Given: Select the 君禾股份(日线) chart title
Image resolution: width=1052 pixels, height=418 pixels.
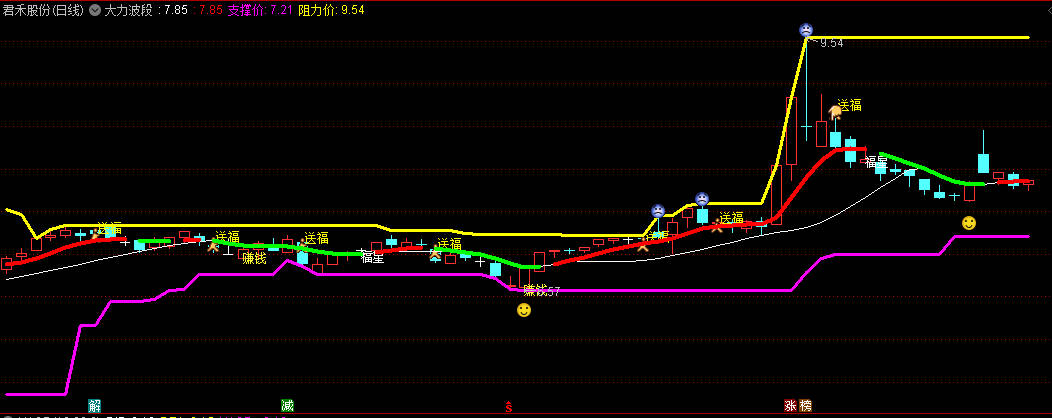Looking at the screenshot, I should [x=43, y=11].
